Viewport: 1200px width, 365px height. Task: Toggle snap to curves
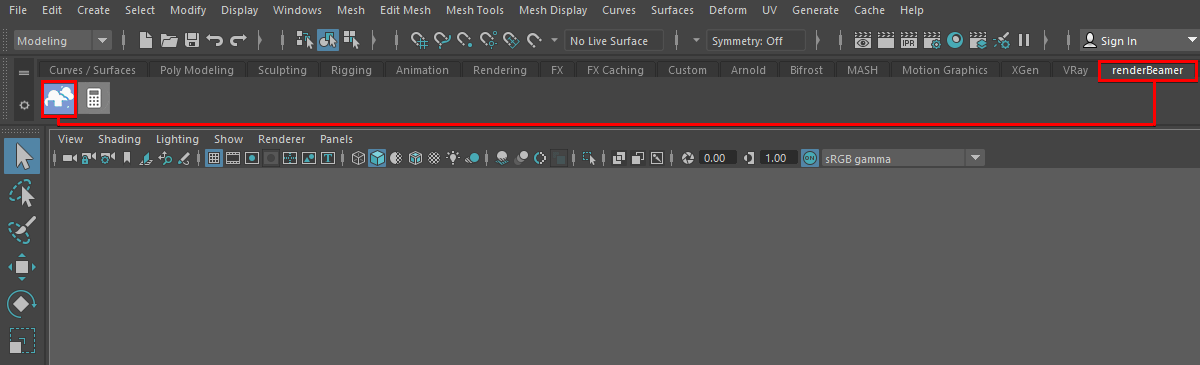(x=443, y=41)
